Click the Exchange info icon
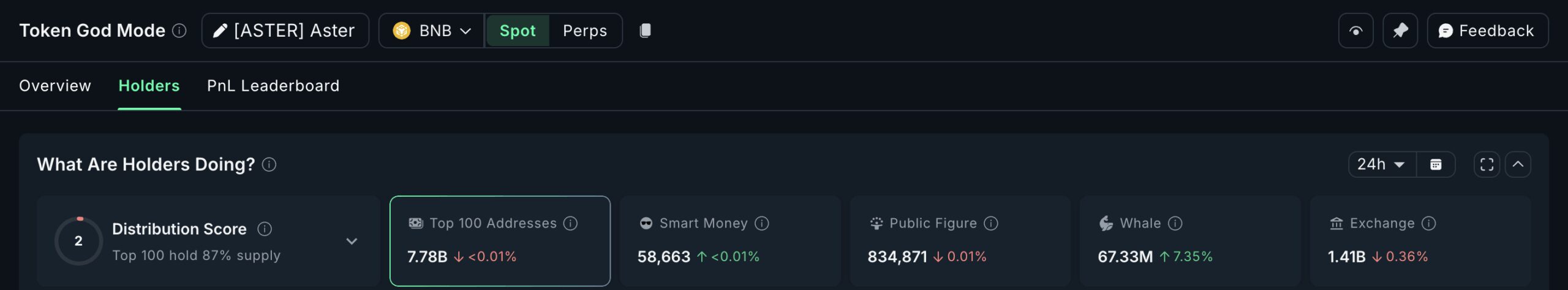 (x=1429, y=223)
